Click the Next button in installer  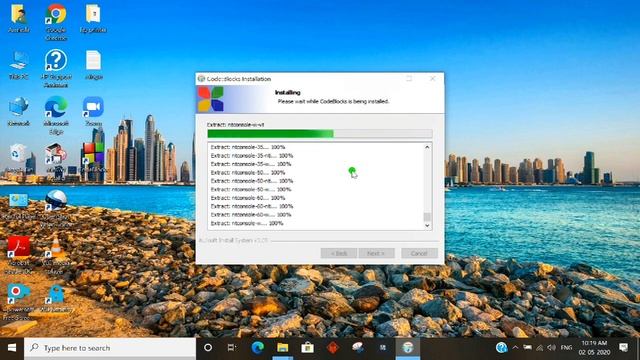coord(376,253)
